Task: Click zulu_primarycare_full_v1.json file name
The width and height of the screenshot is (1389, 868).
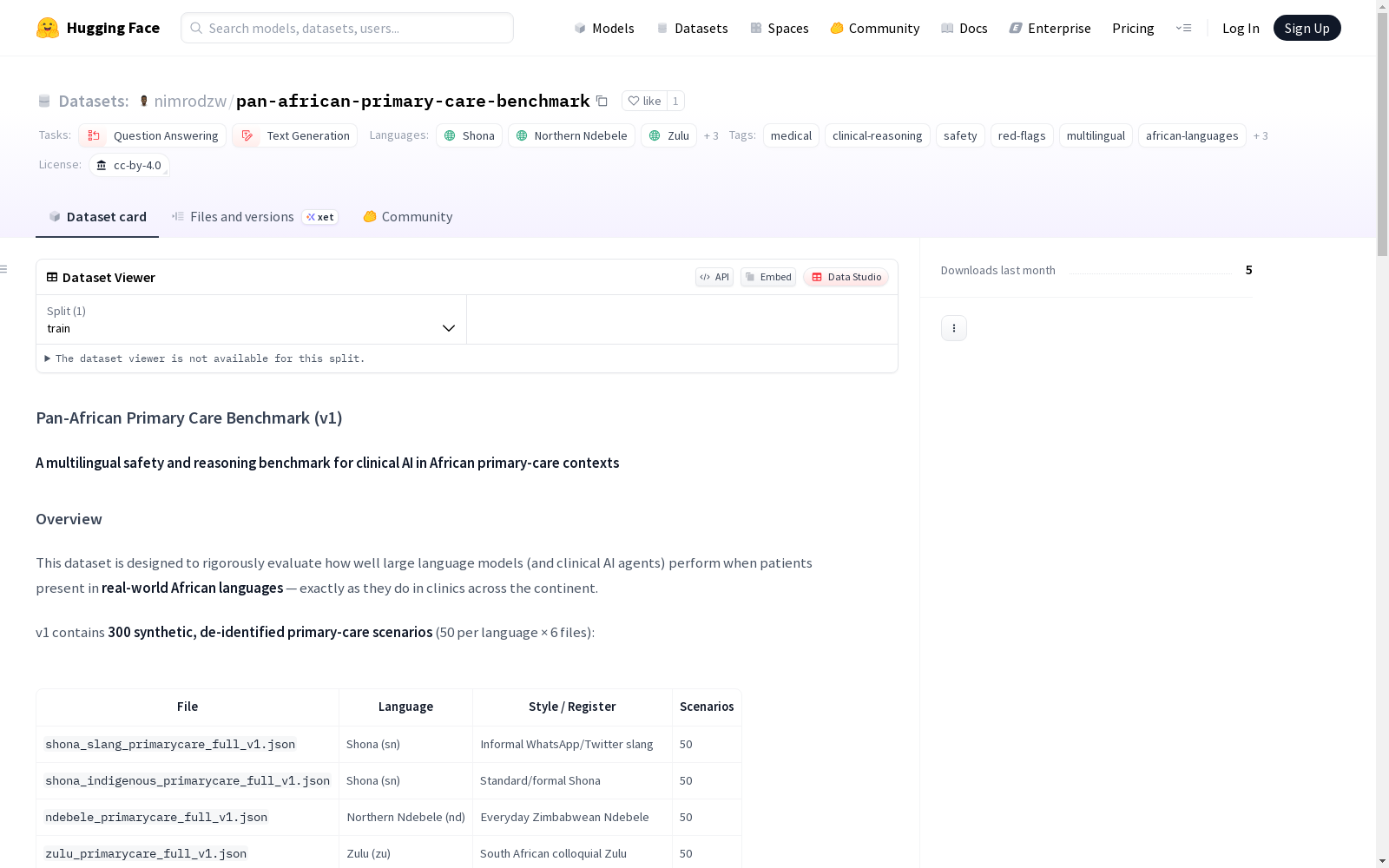Action: pos(146,853)
